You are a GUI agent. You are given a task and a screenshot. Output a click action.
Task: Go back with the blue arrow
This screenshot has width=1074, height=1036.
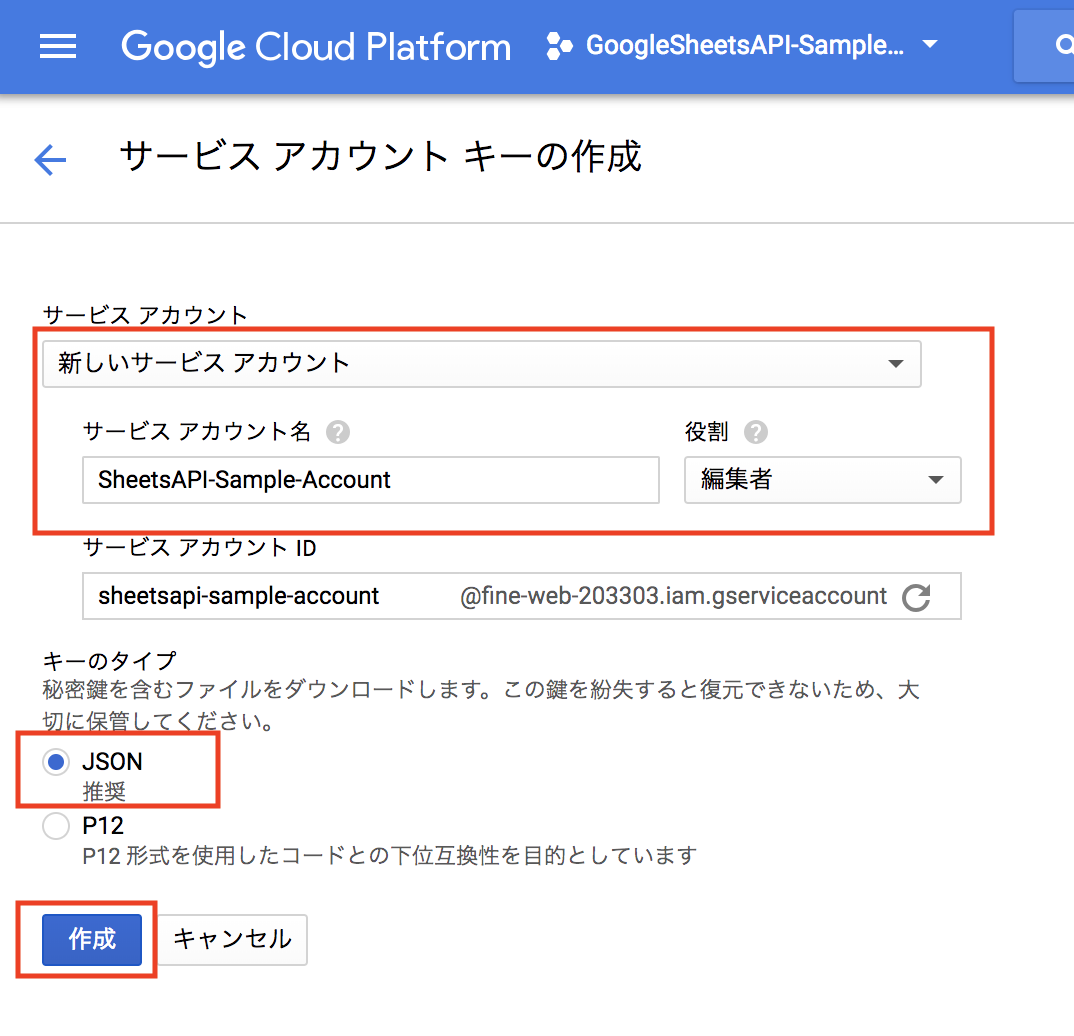point(50,160)
